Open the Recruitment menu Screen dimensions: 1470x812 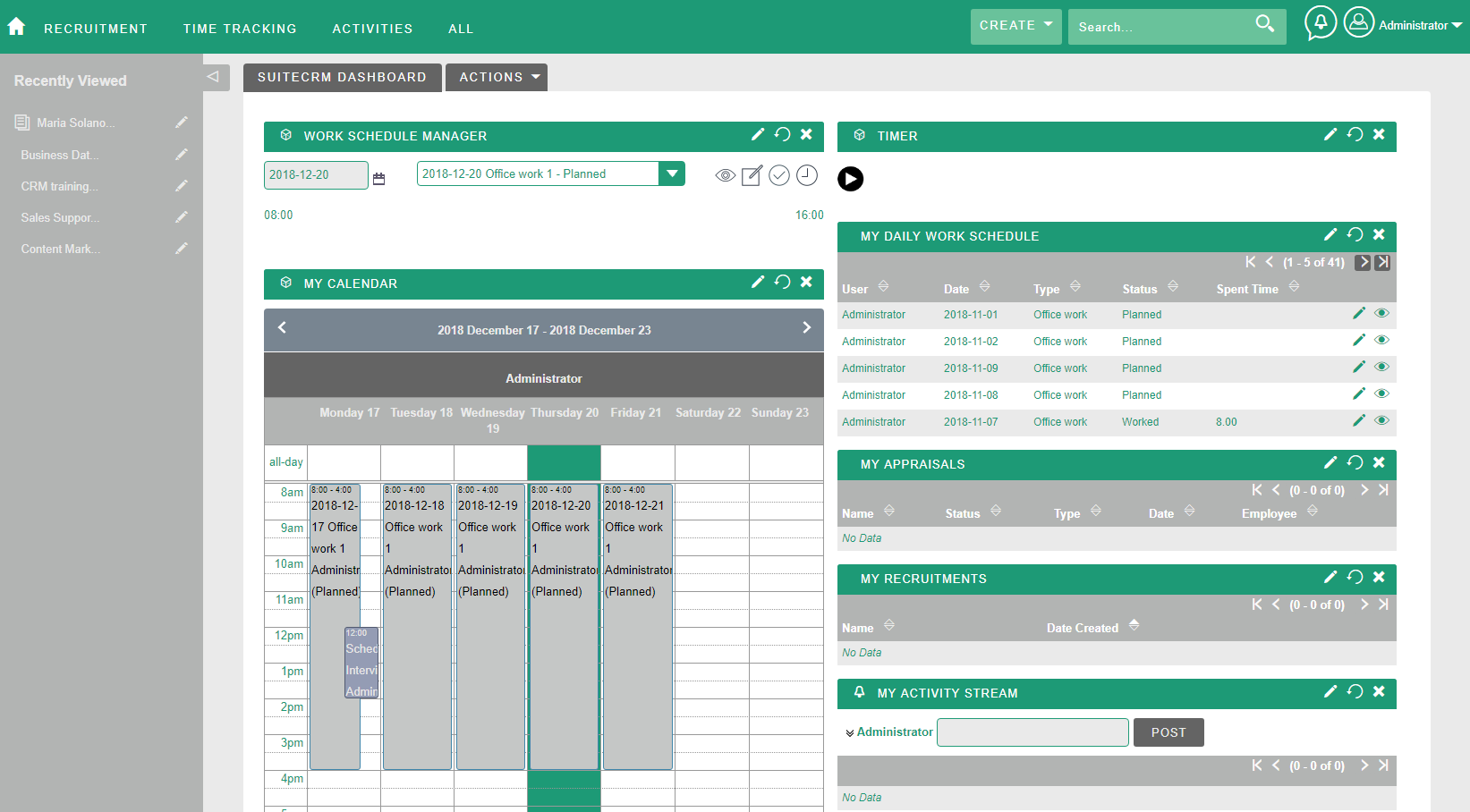96,29
